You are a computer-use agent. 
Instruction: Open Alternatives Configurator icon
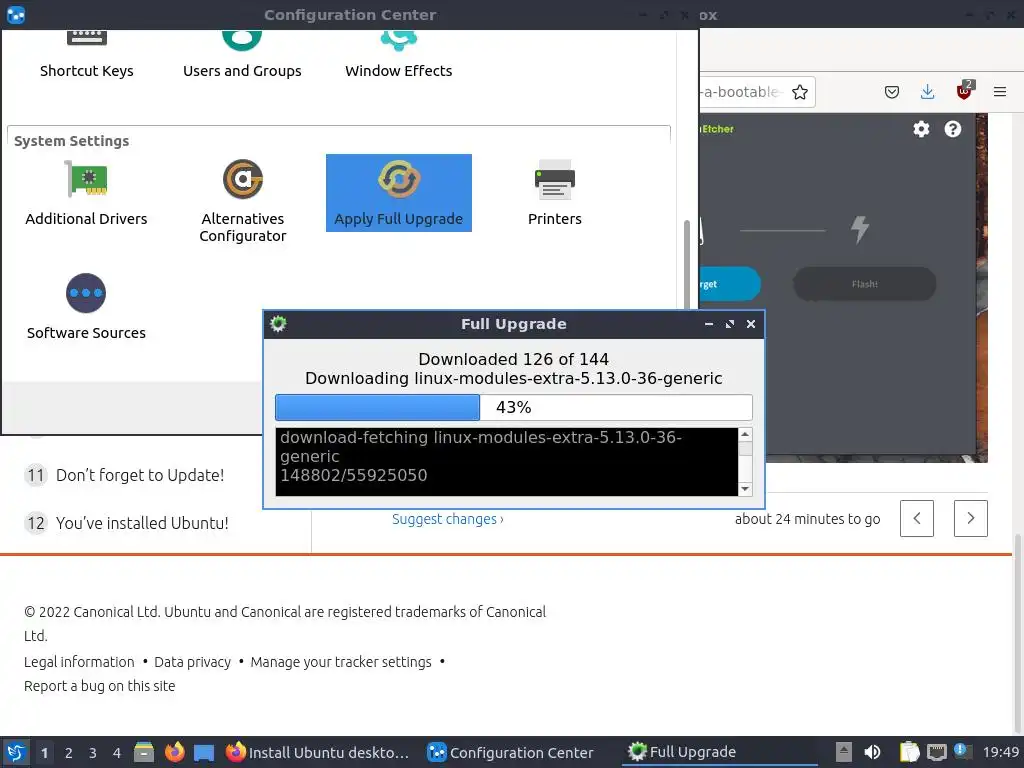[x=242, y=201]
